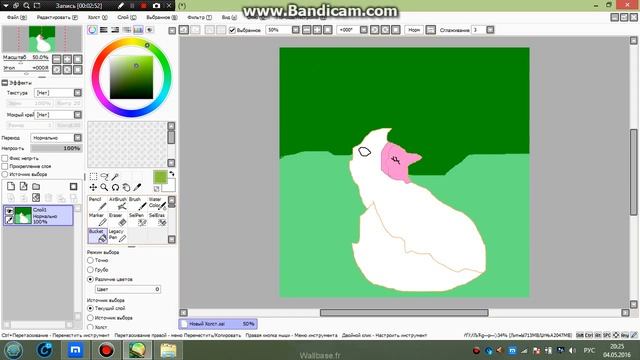This screenshot has width=640, height=360.
Task: Select the AirBrush tool
Action: 118,203
